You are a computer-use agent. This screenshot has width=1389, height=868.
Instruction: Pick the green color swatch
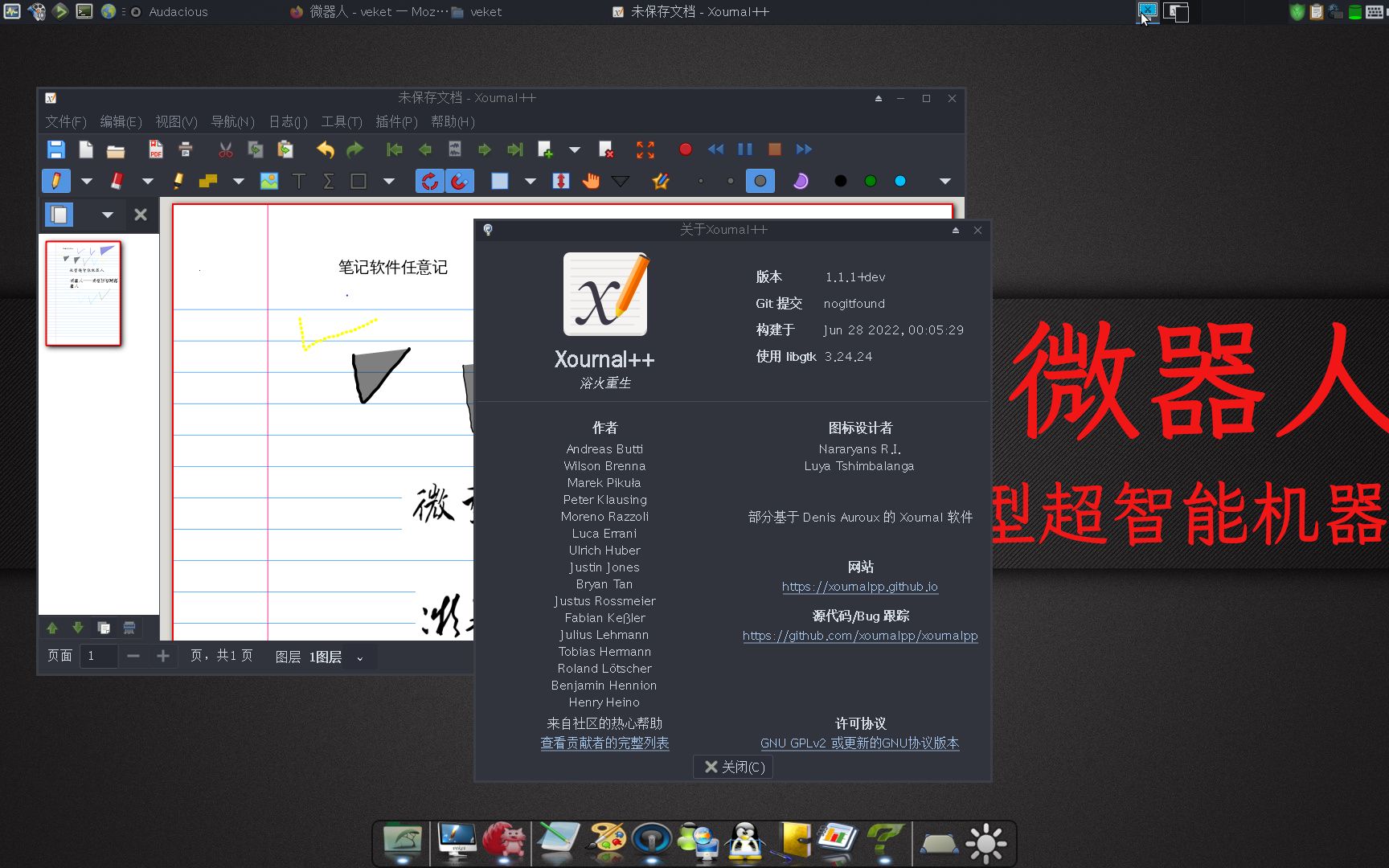point(871,181)
